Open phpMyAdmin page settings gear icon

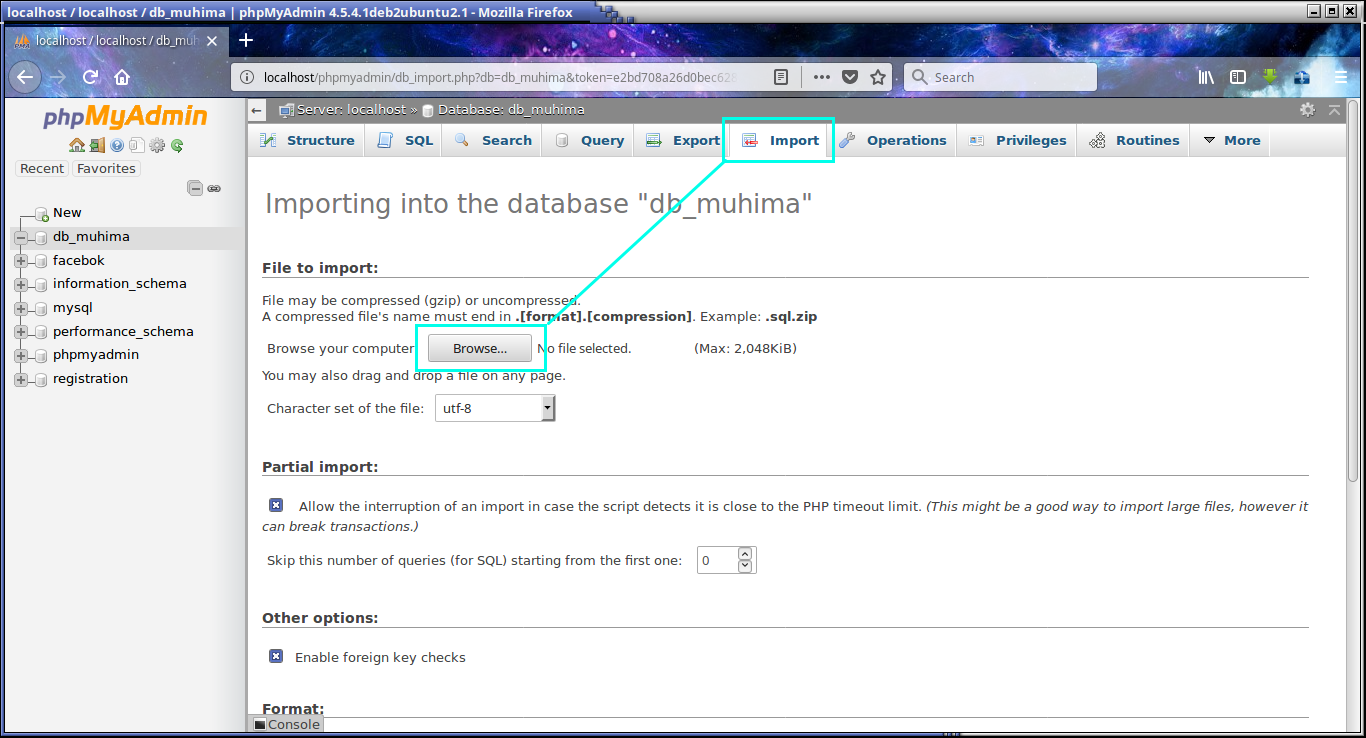[1308, 110]
